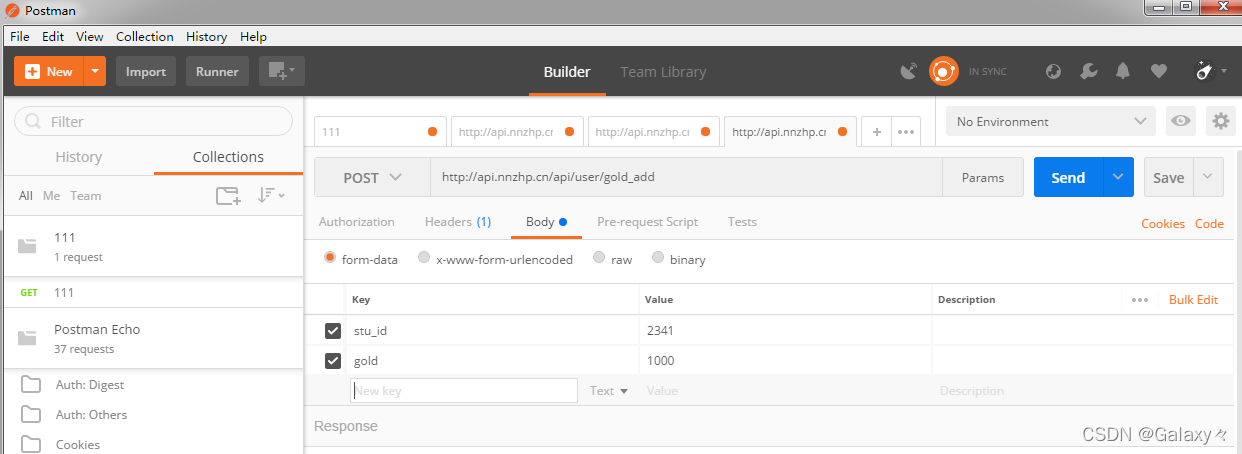Switch to the Builder tab

pyautogui.click(x=567, y=72)
